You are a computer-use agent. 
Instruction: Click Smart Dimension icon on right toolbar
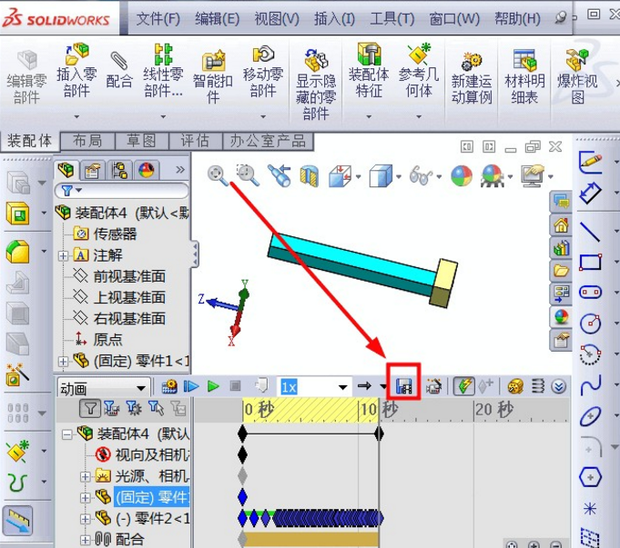click(x=590, y=193)
